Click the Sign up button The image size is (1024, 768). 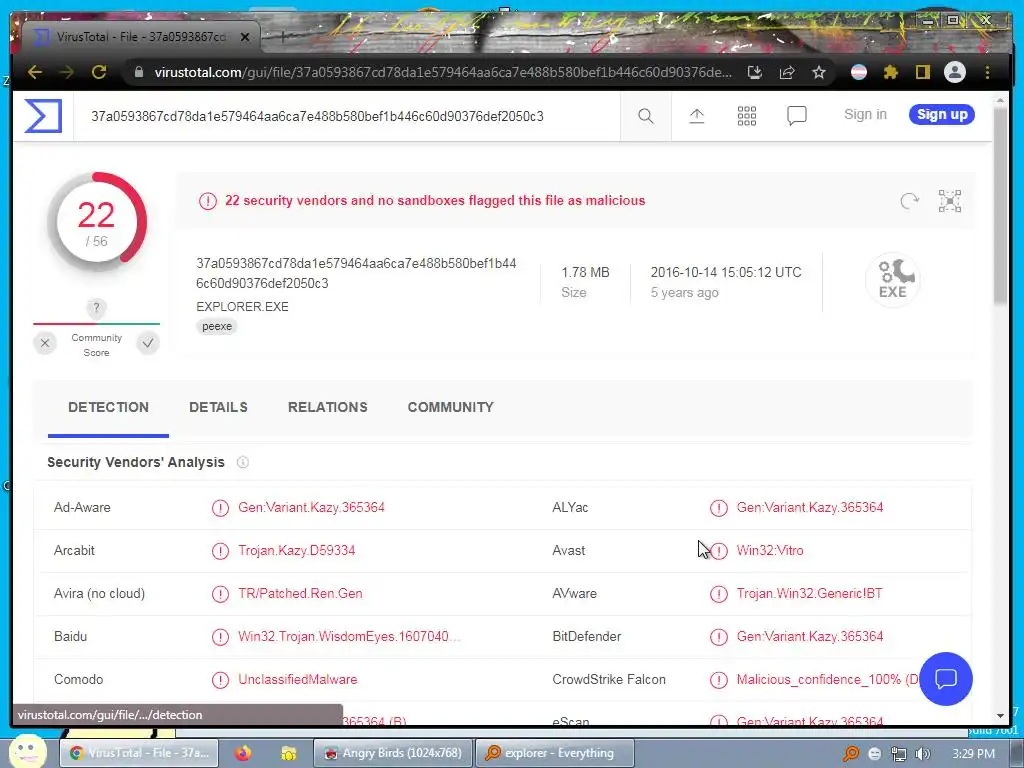pos(942,114)
